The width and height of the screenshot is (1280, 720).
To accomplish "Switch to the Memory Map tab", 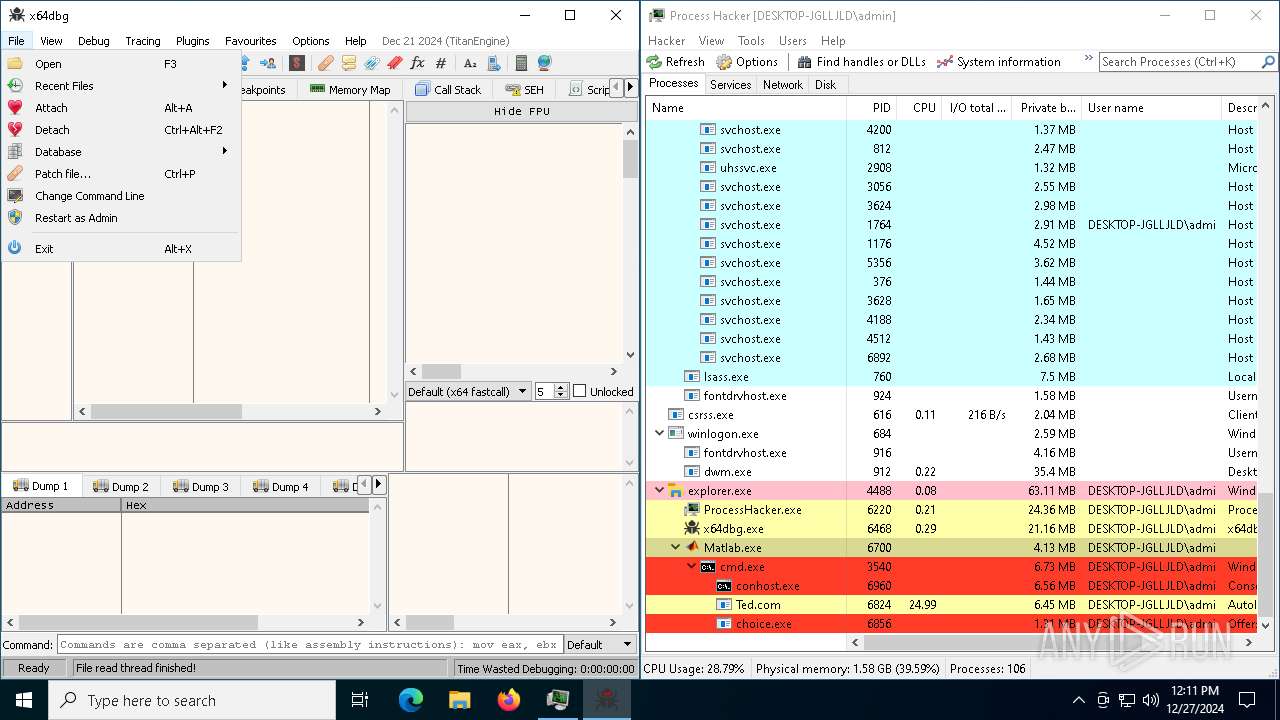I will [x=350, y=90].
